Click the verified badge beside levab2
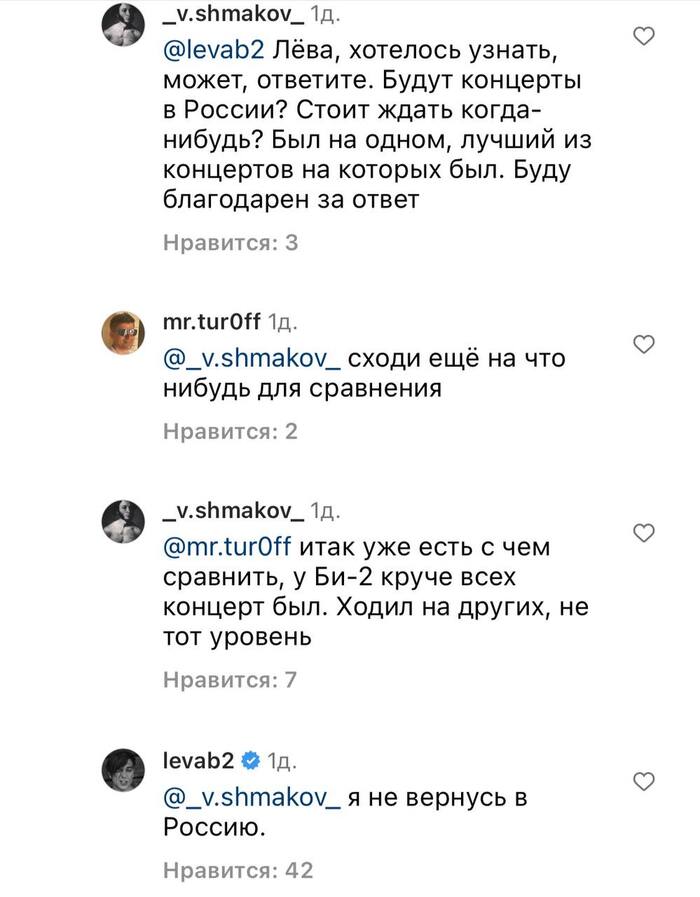Screen dimensions: 700x897 [250, 761]
